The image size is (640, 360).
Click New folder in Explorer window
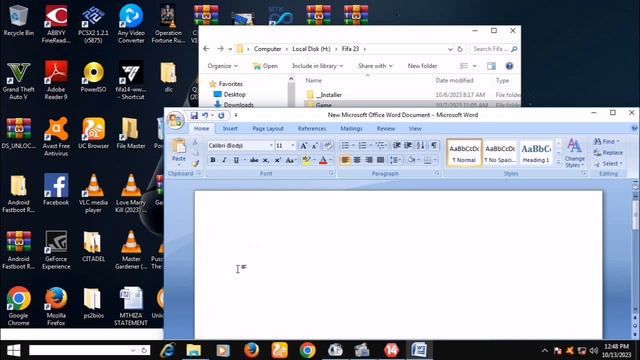pyautogui.click(x=422, y=66)
